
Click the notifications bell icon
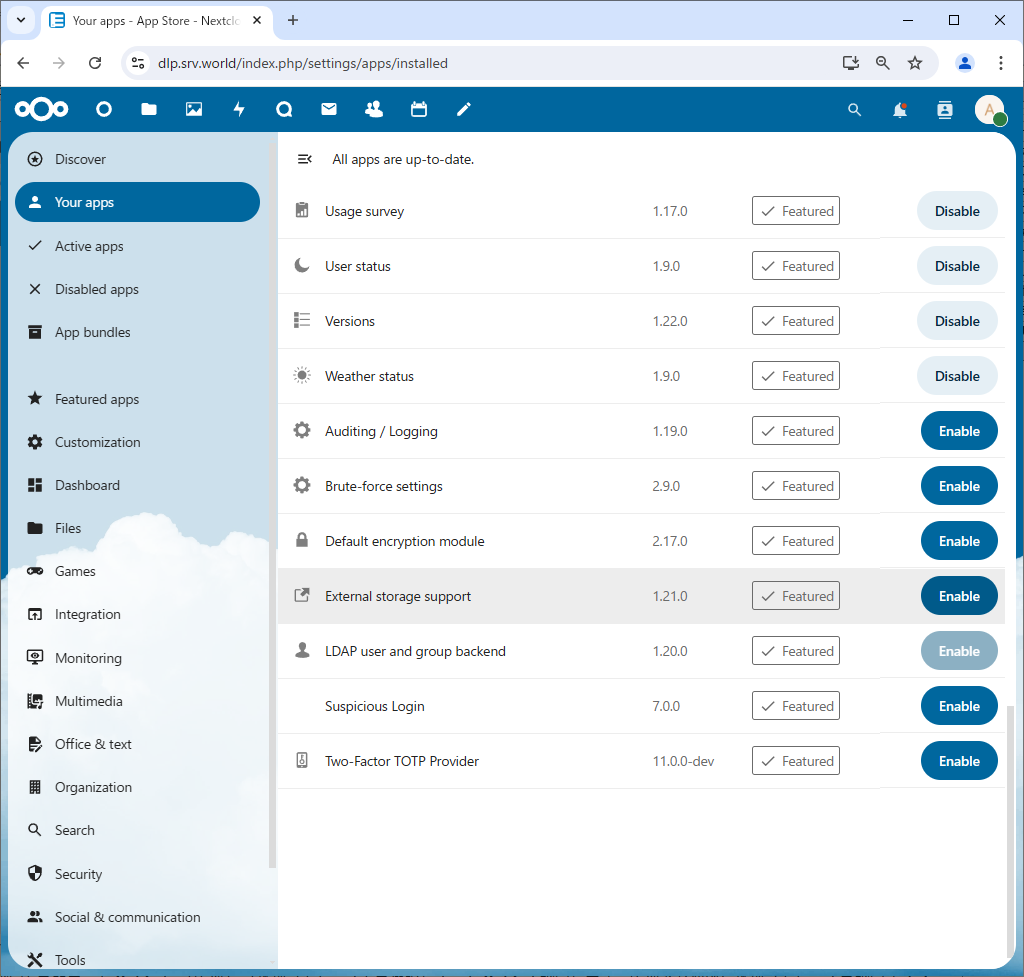[x=900, y=110]
